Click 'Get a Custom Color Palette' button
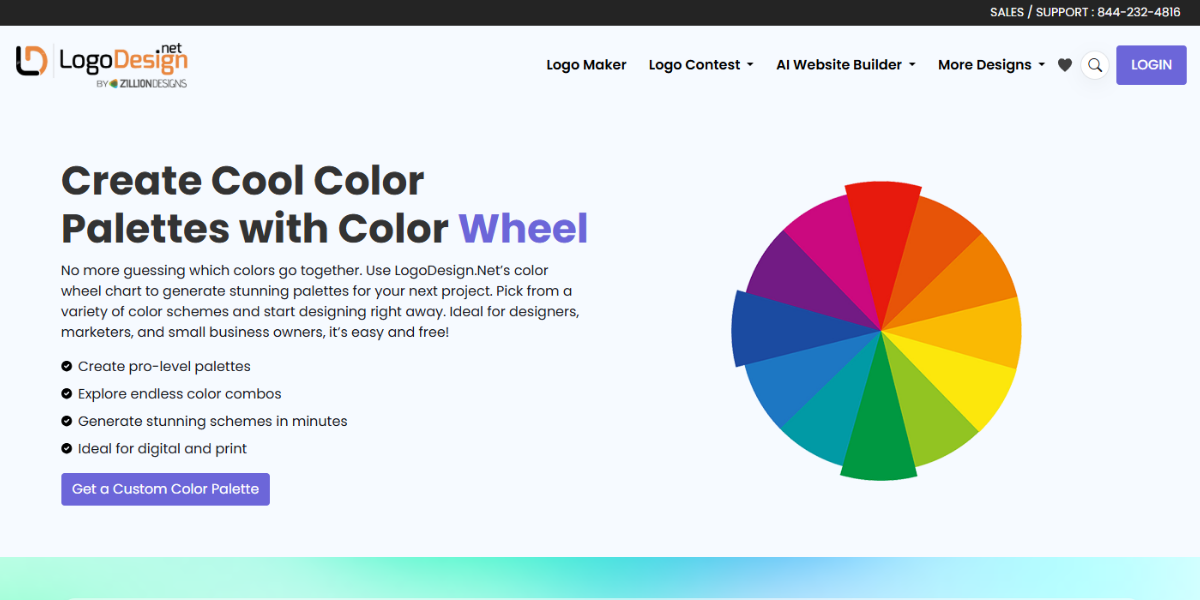Image resolution: width=1200 pixels, height=600 pixels. pyautogui.click(x=165, y=489)
